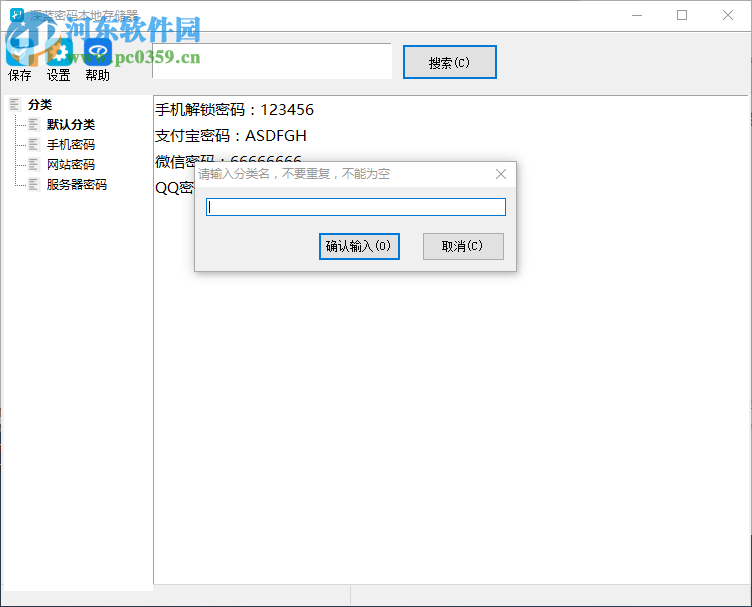The image size is (752, 607).
Task: Click the 搜索(C) search button
Action: click(449, 62)
